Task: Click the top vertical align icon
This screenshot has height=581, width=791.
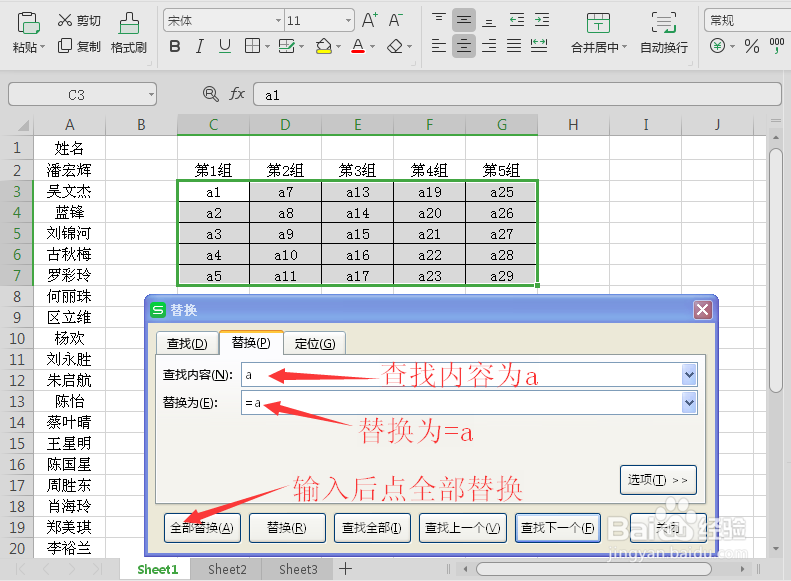Action: [x=439, y=20]
